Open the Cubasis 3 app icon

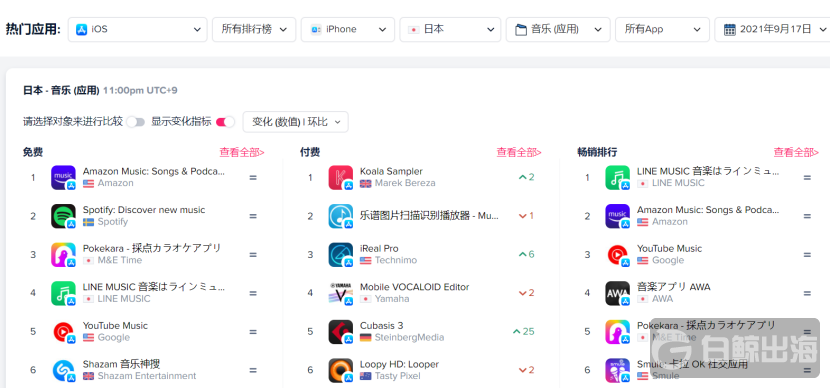pos(341,332)
